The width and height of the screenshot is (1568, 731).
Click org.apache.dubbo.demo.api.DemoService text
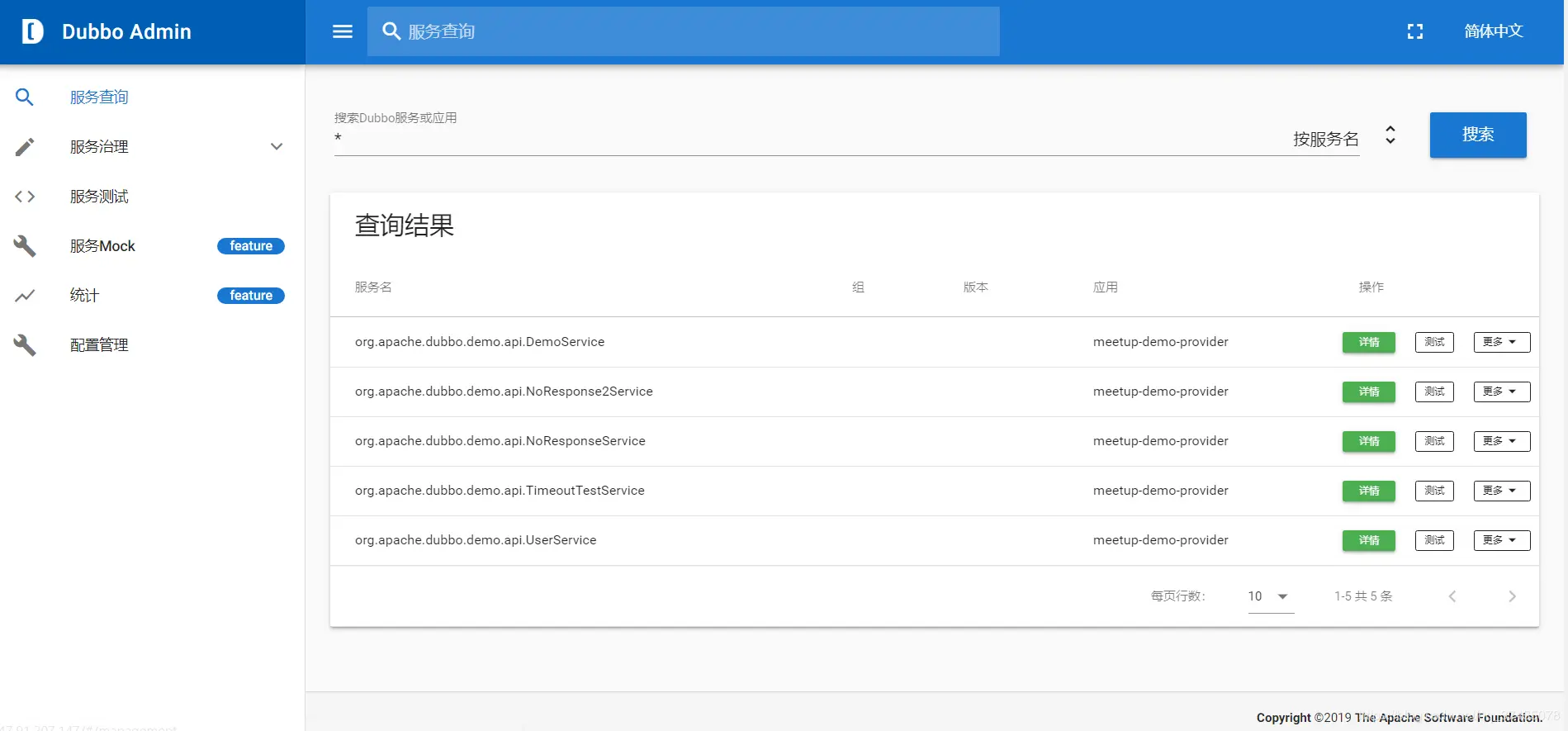point(480,342)
